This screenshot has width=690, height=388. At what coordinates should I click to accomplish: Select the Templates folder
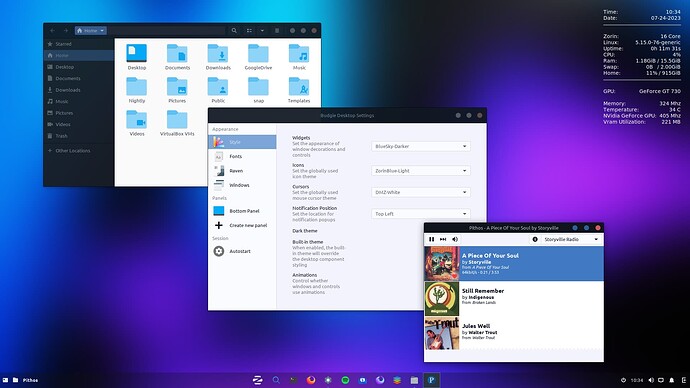pyautogui.click(x=299, y=90)
